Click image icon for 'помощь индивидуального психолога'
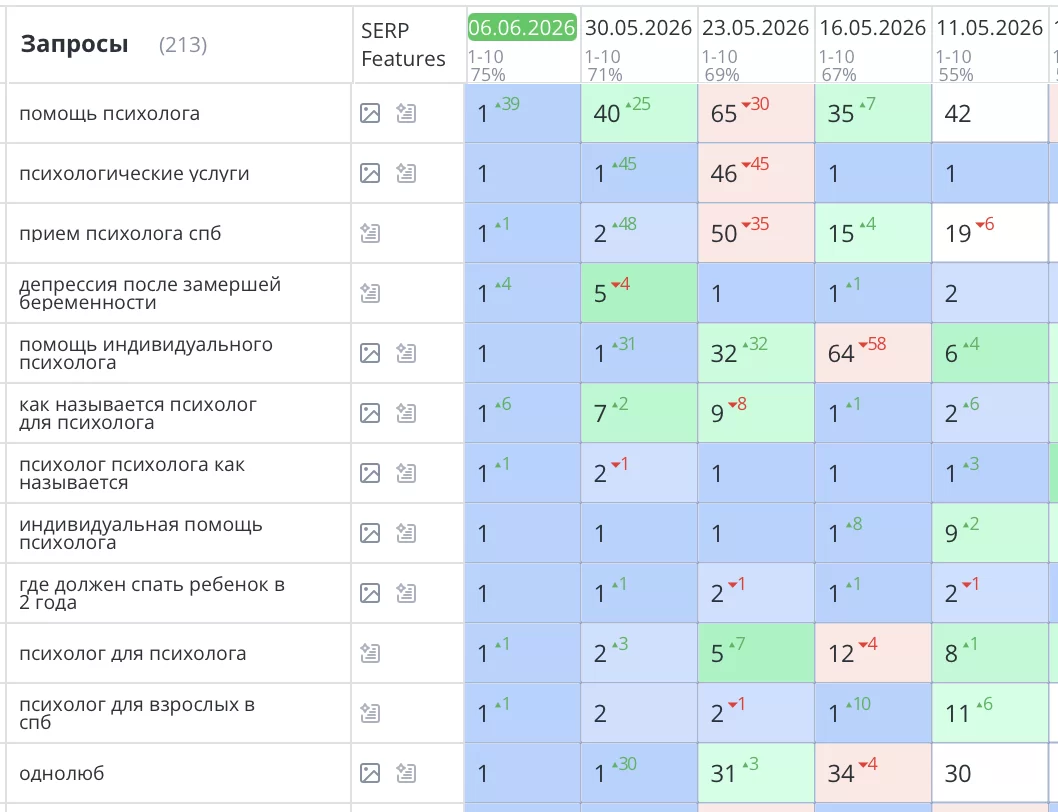 (370, 353)
